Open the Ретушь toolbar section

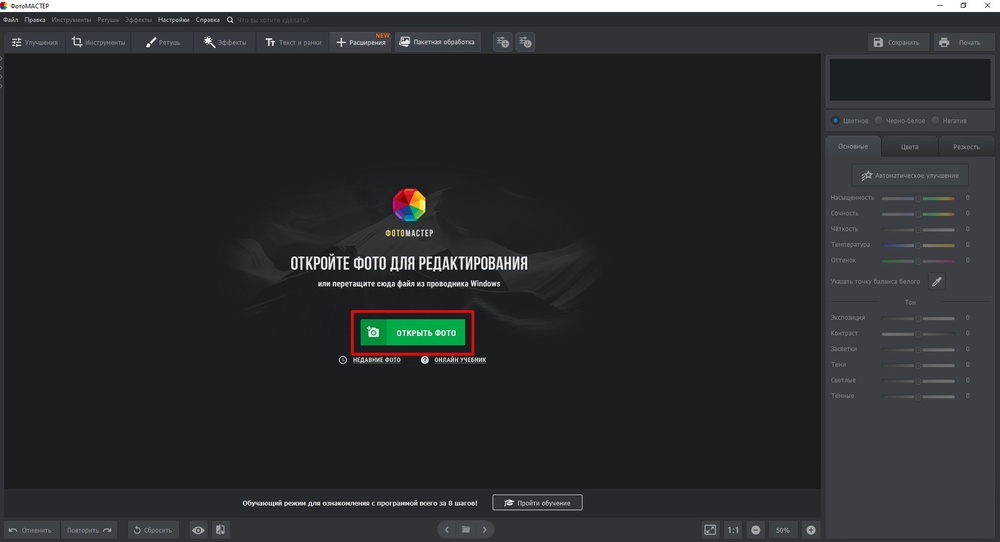(163, 42)
